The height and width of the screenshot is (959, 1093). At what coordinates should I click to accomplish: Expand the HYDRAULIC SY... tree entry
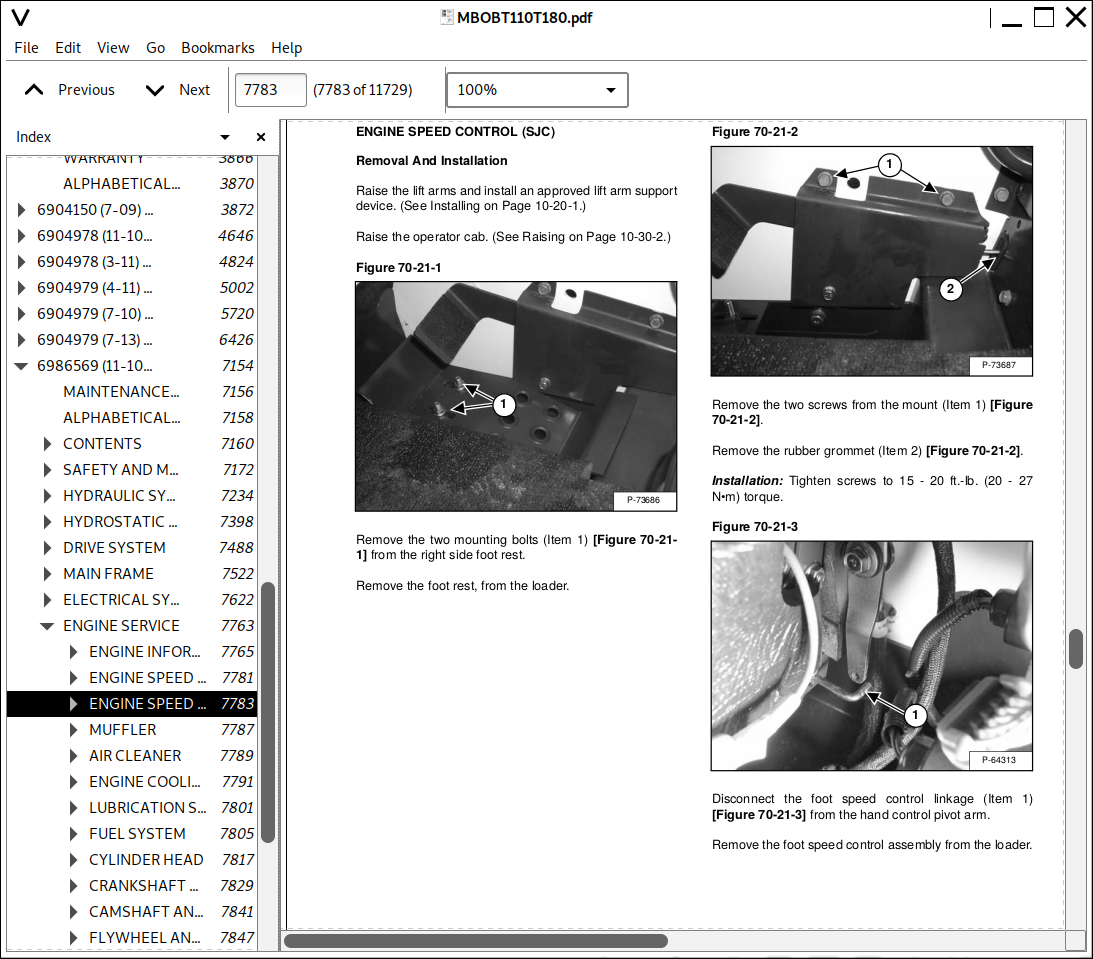pyautogui.click(x=47, y=496)
